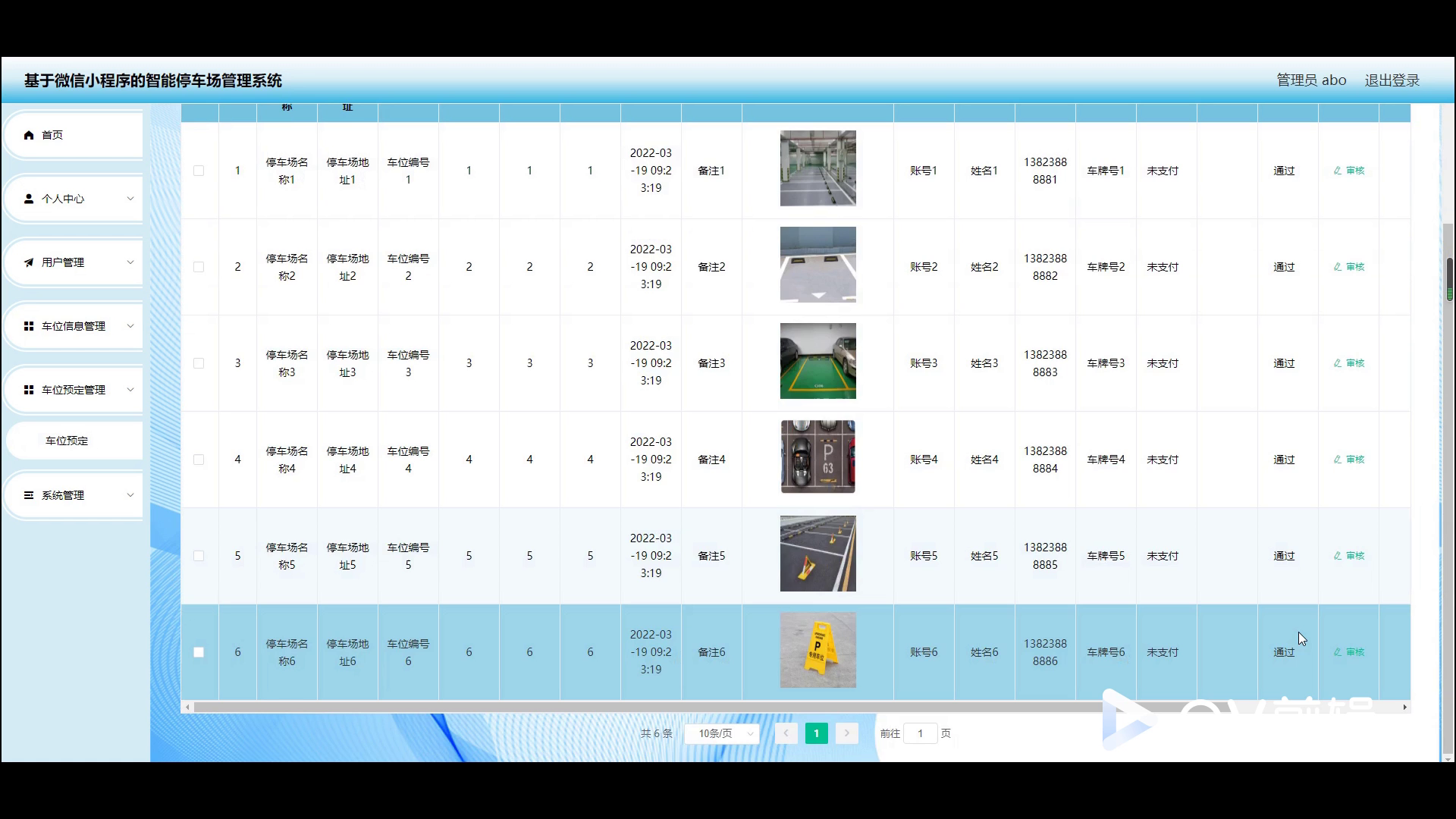Select the 车位预定 submenu item
Image resolution: width=1456 pixels, height=819 pixels.
[74, 441]
